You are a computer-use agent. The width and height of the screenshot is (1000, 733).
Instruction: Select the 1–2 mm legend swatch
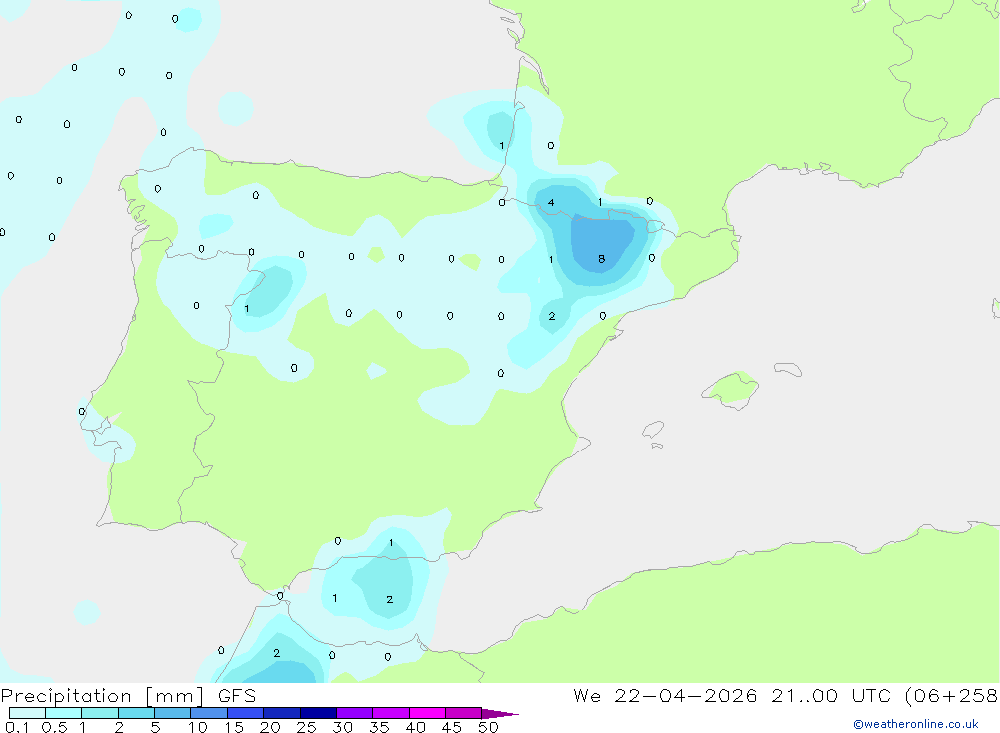coord(99,713)
